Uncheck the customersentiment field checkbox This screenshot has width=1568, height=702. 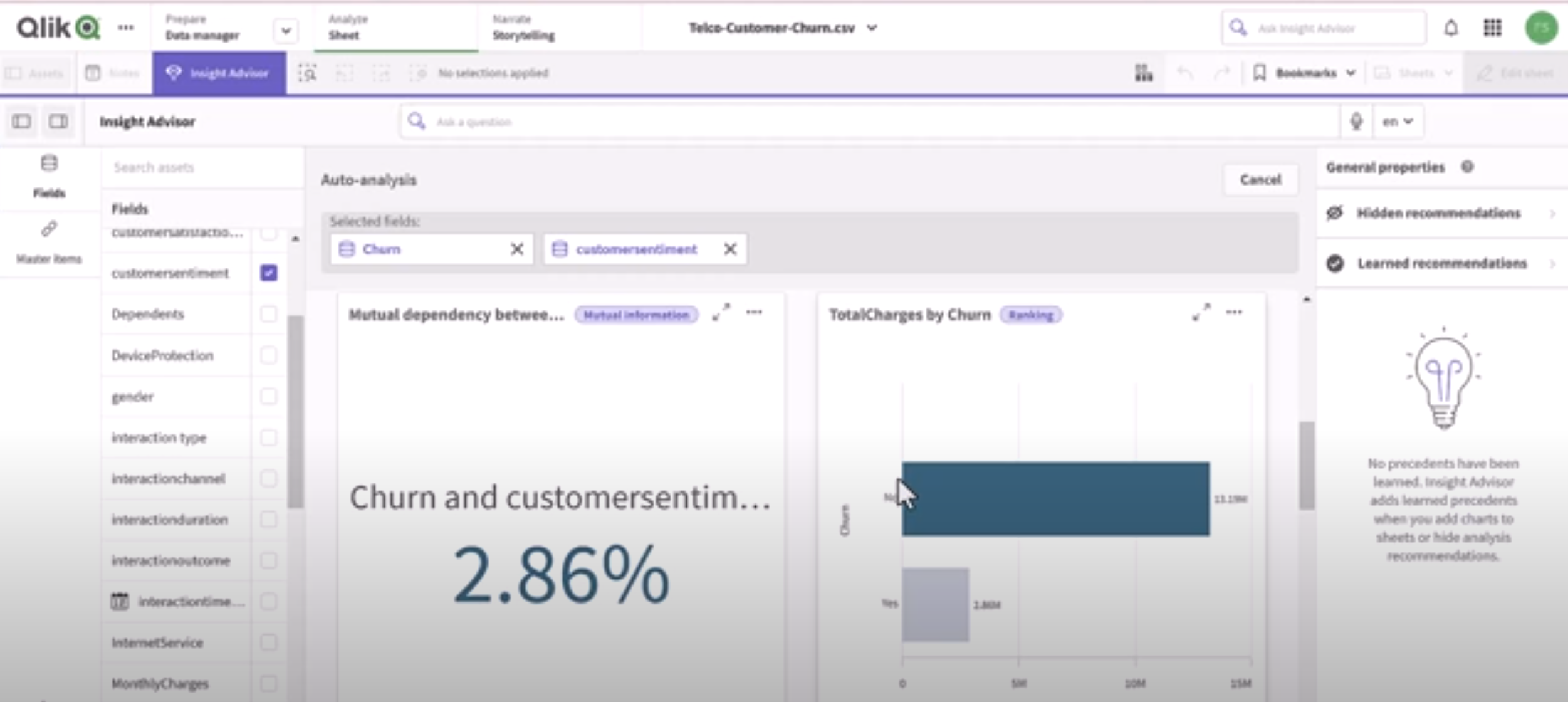269,273
